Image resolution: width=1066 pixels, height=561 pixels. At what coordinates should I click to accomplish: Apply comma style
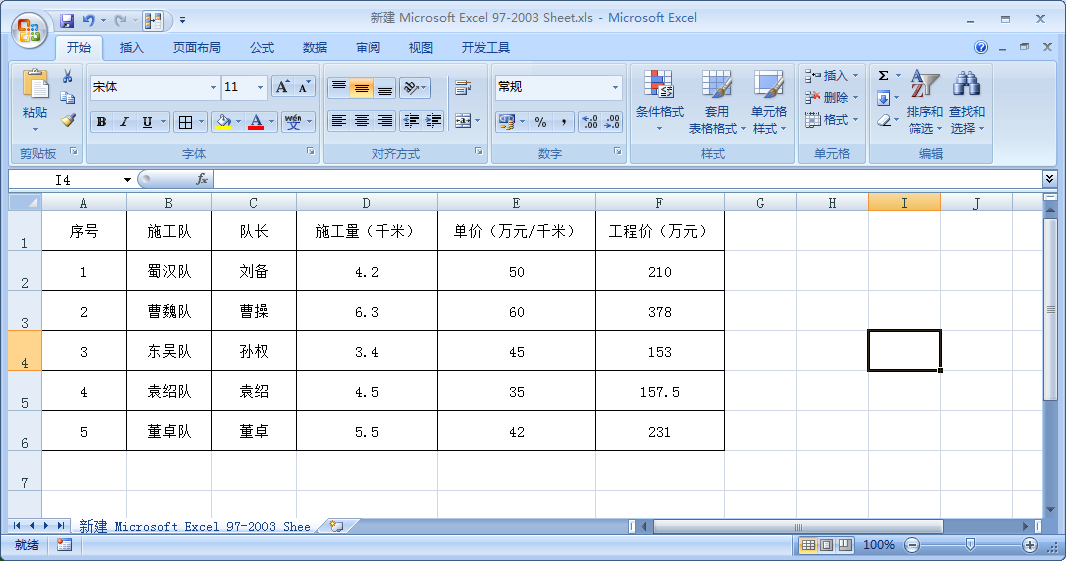[x=564, y=122]
